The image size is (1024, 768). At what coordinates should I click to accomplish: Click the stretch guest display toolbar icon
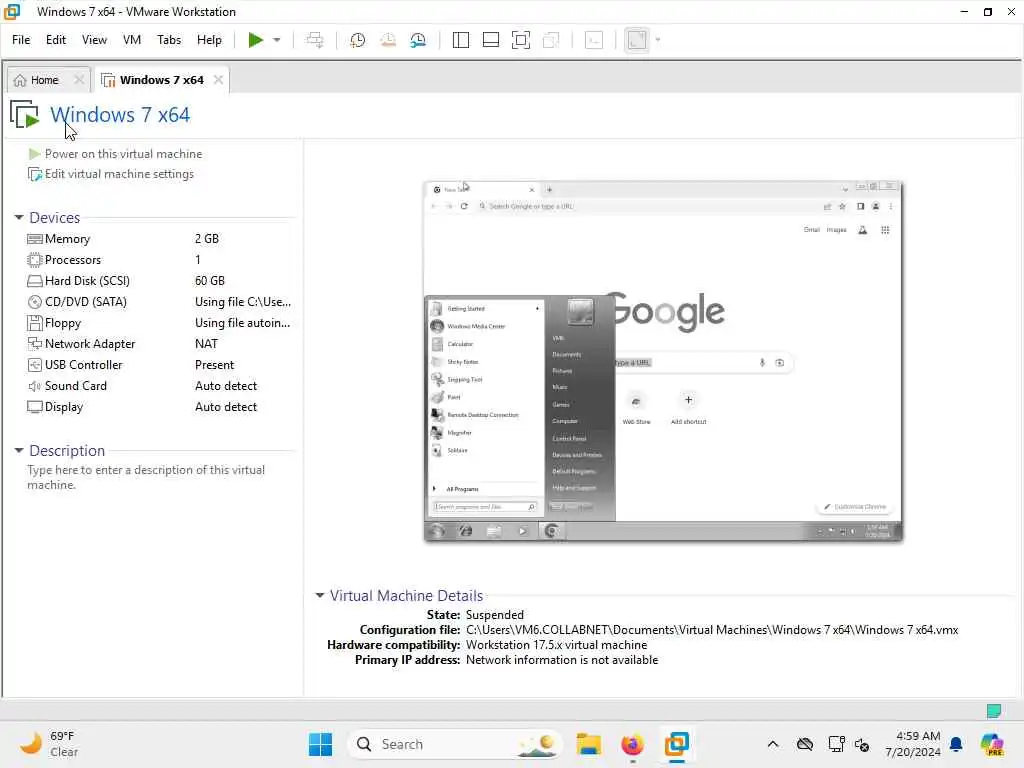tap(637, 40)
